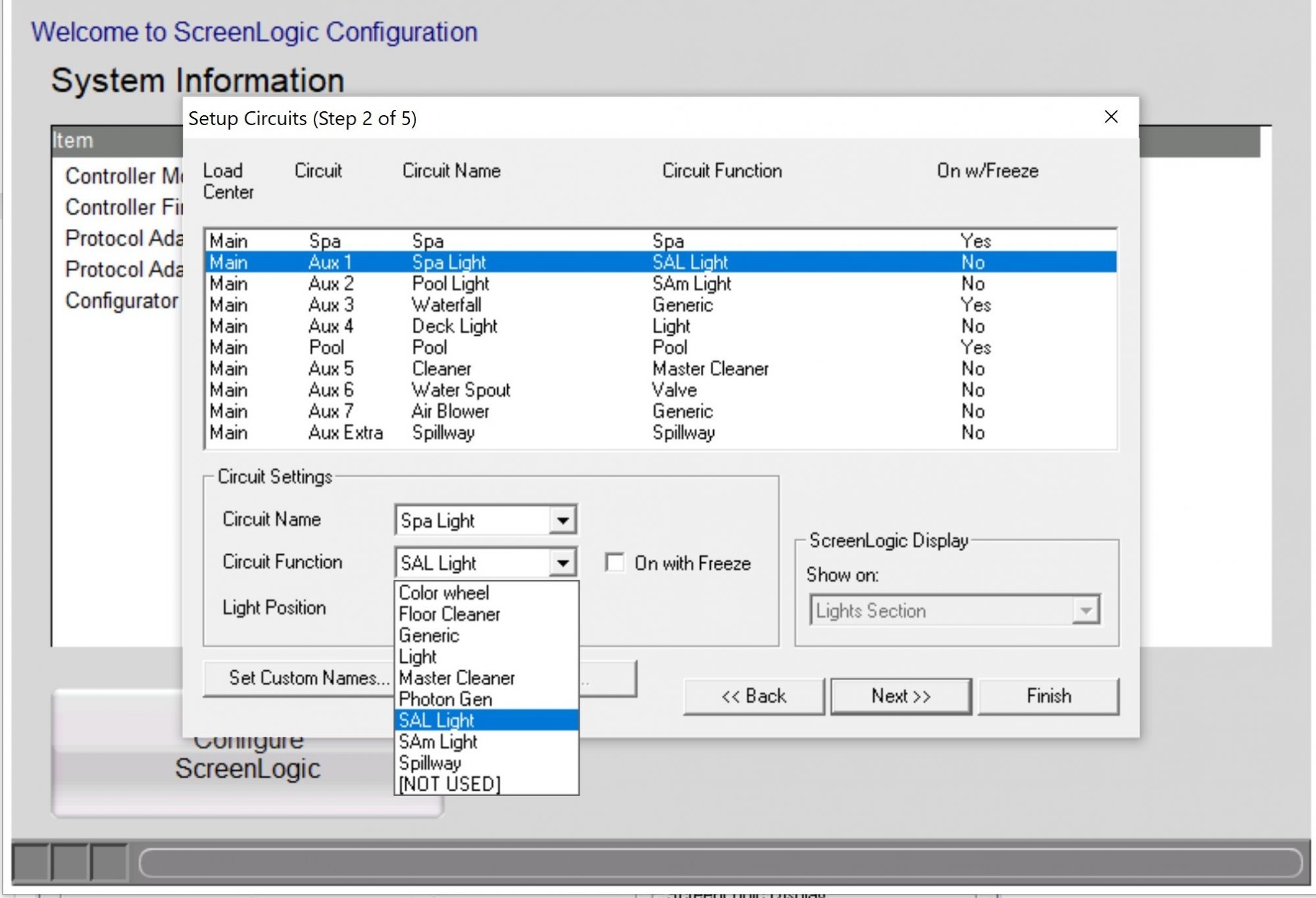Go to next step with Next >>
This screenshot has width=1316, height=898.
[x=901, y=697]
